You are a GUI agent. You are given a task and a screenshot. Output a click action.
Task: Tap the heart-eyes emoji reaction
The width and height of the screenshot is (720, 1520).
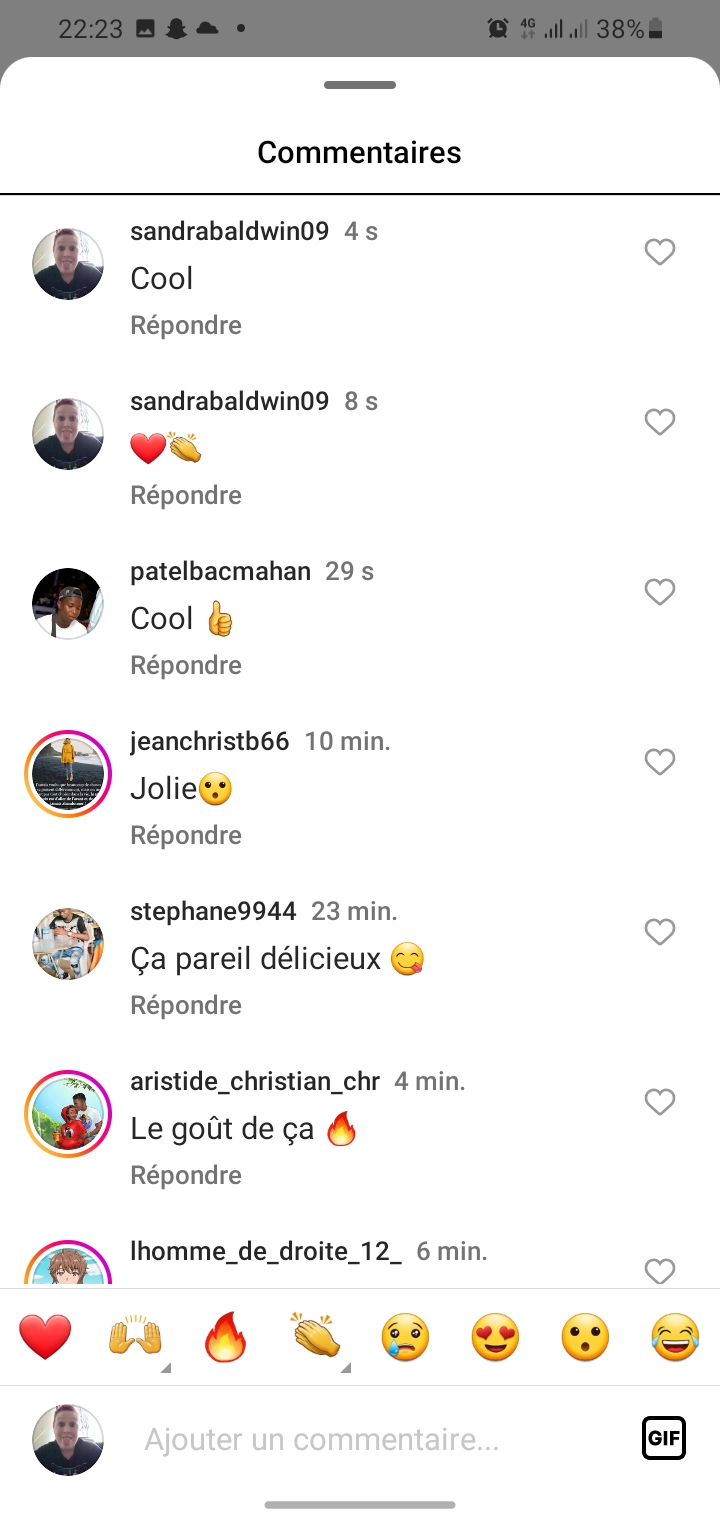(x=495, y=1337)
